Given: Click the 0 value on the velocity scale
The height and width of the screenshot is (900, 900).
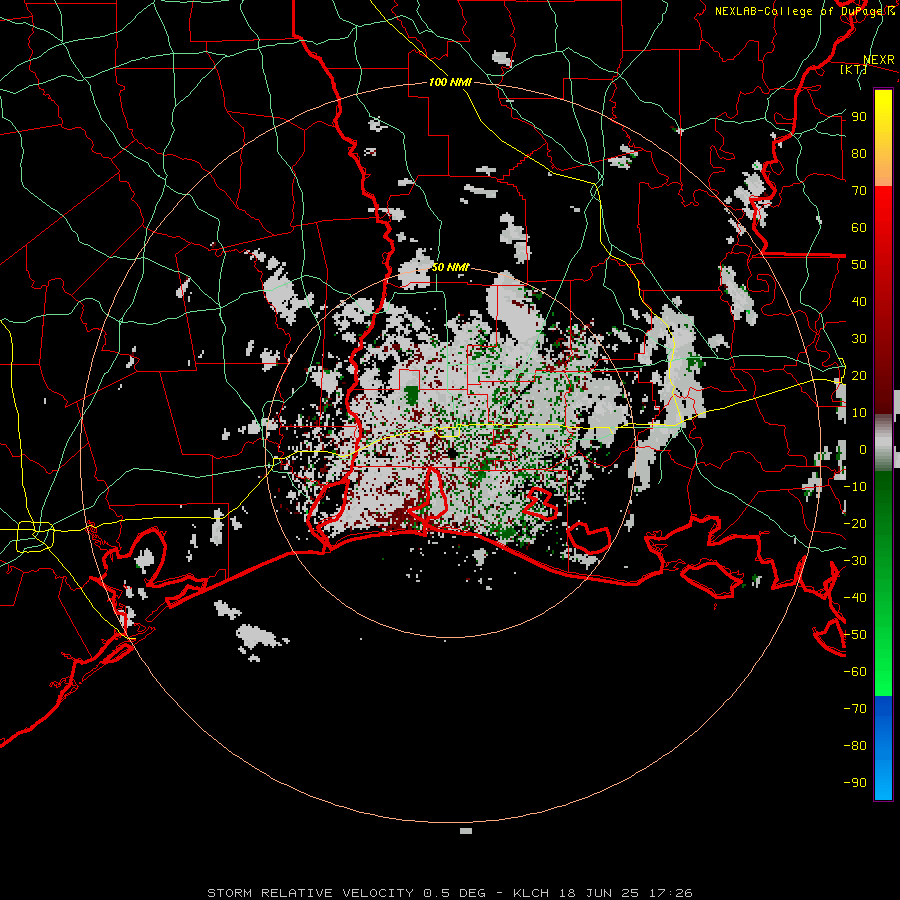Looking at the screenshot, I should click(863, 450).
